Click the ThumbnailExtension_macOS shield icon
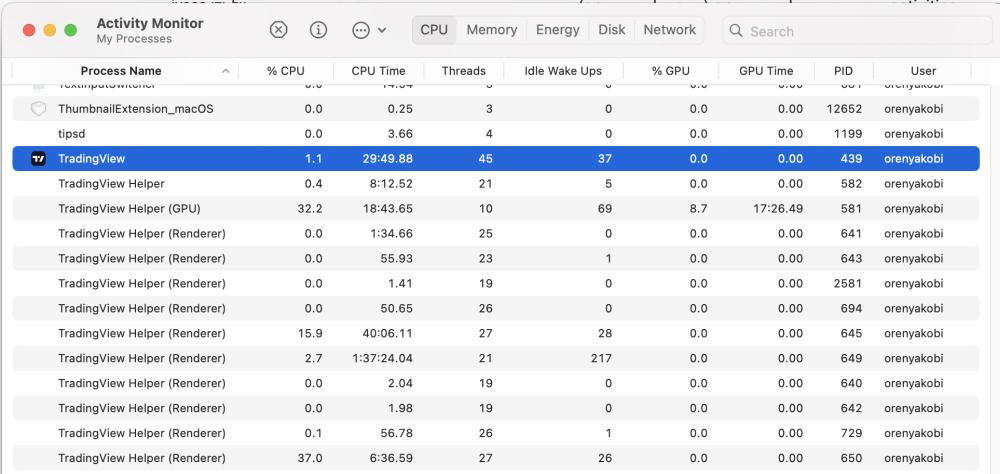 (38, 109)
